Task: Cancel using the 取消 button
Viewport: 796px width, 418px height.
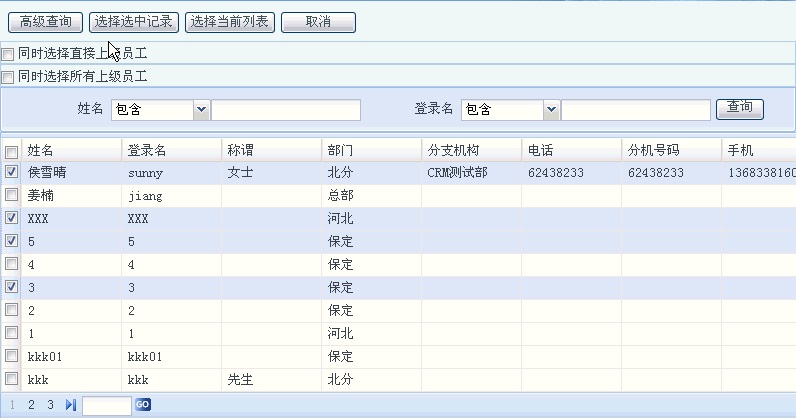Action: [x=318, y=22]
